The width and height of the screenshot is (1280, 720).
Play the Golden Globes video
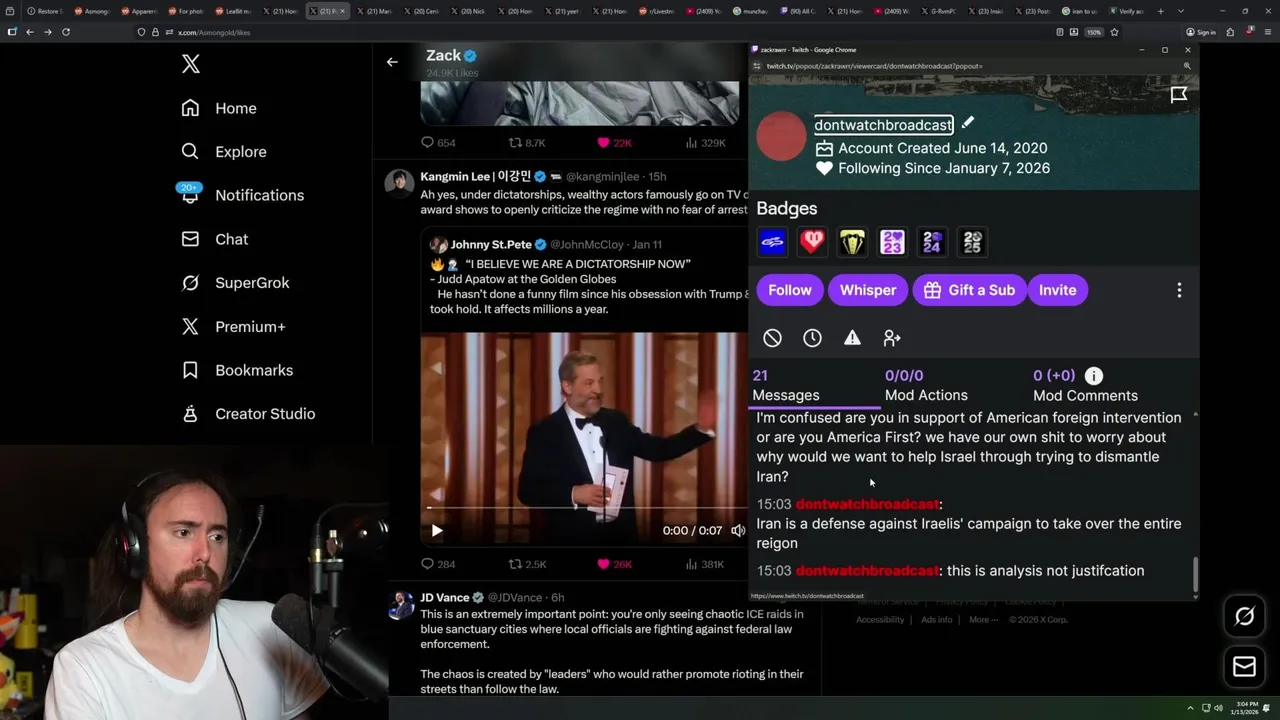click(437, 531)
